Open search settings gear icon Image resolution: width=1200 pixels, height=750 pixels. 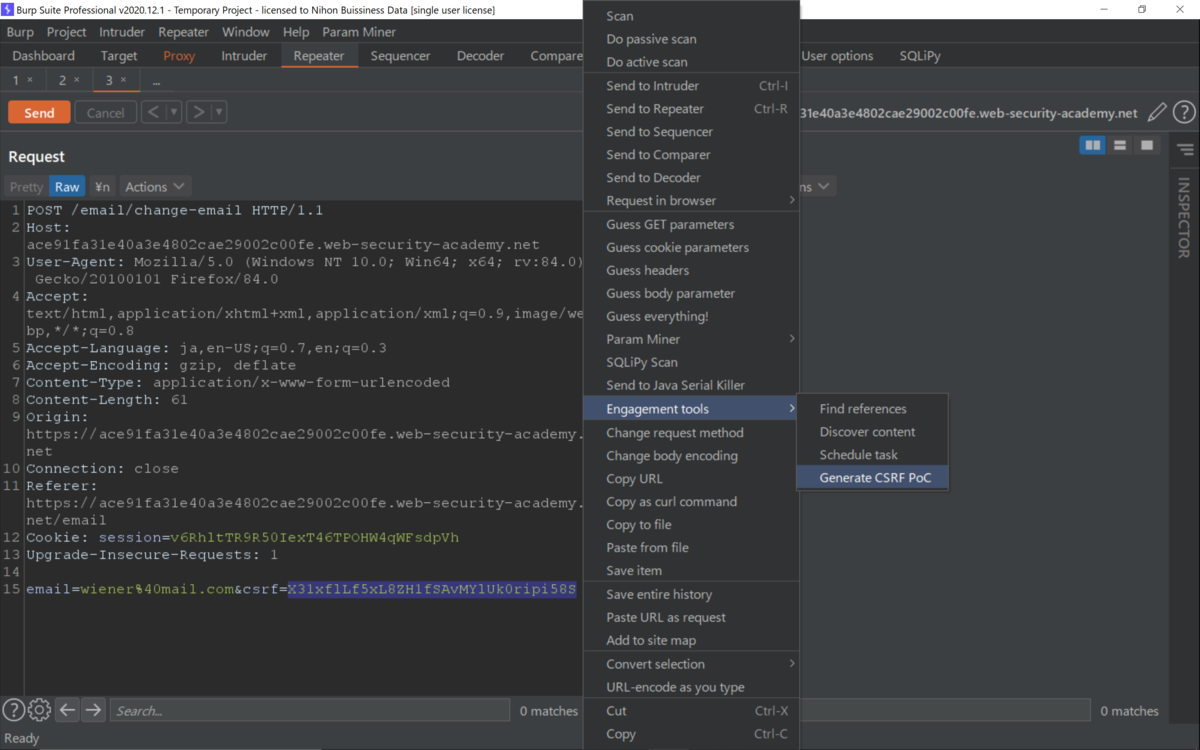click(x=39, y=710)
